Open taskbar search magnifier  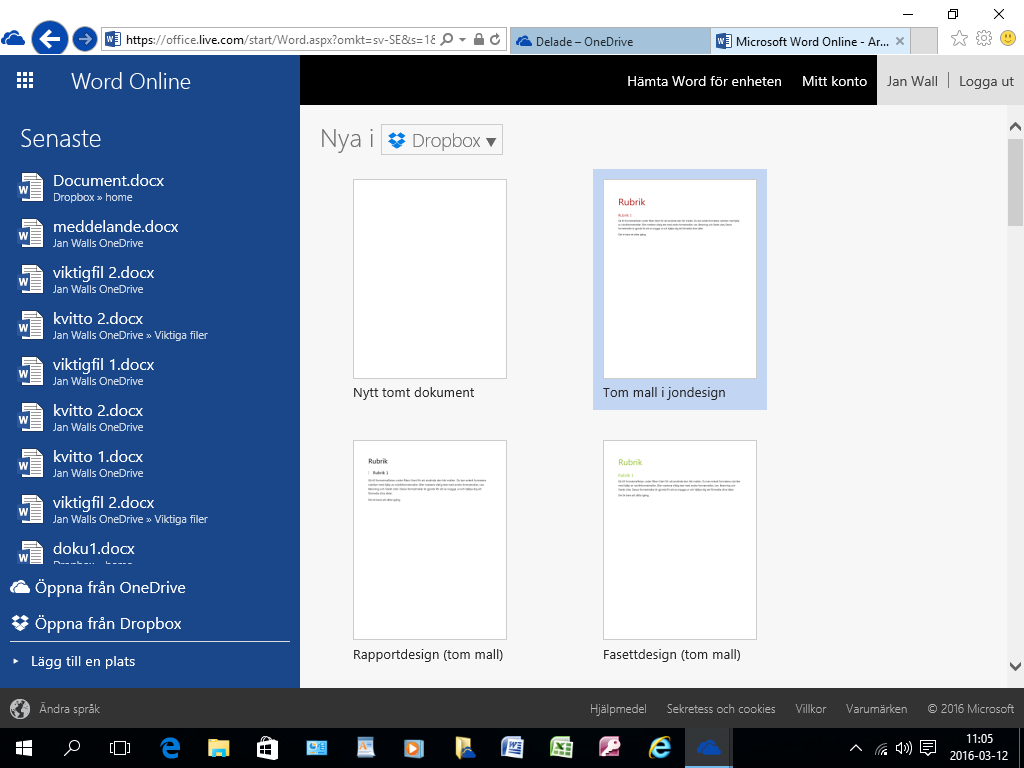(x=72, y=748)
